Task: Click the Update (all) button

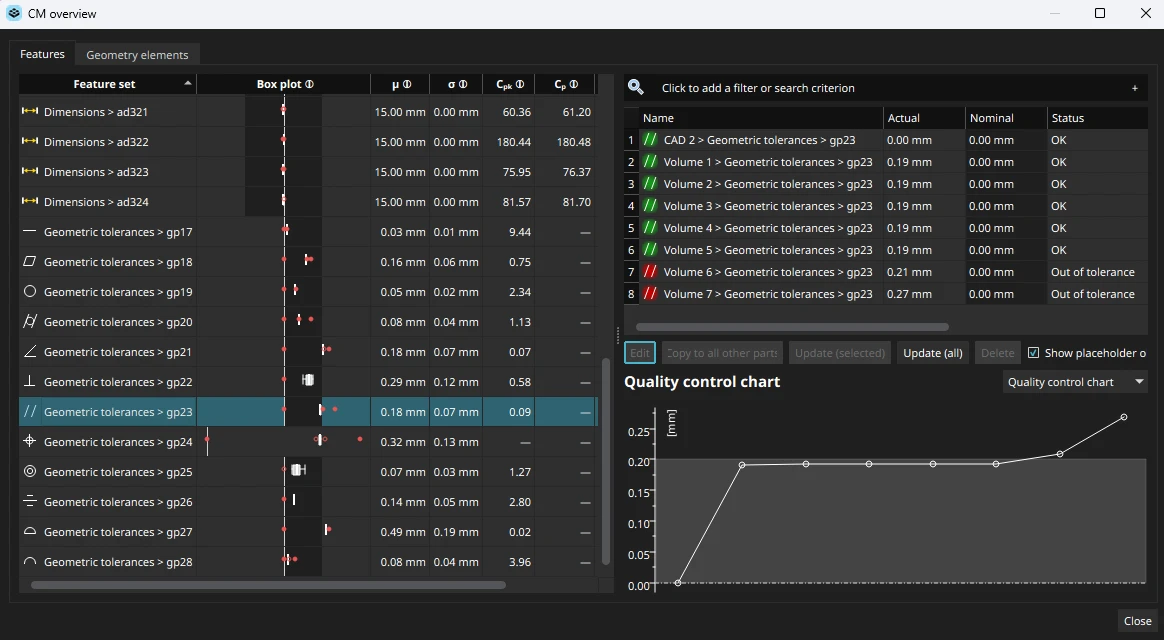Action: tap(932, 353)
